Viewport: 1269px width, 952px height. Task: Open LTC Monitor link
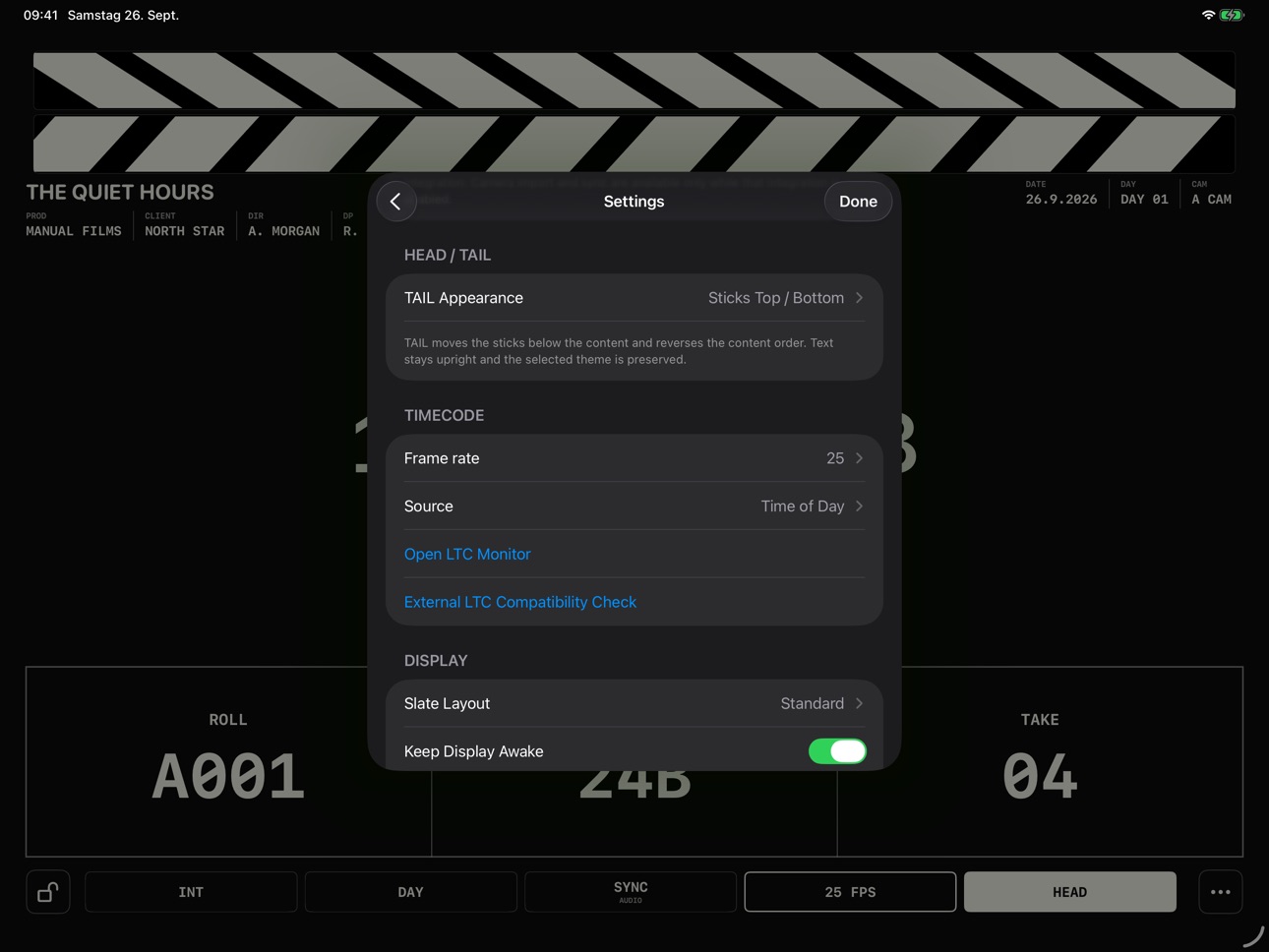467,555
